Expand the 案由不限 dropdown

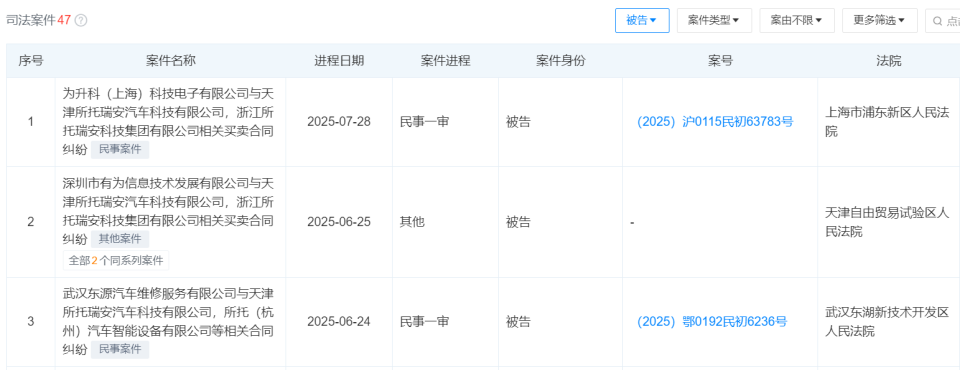(x=797, y=20)
